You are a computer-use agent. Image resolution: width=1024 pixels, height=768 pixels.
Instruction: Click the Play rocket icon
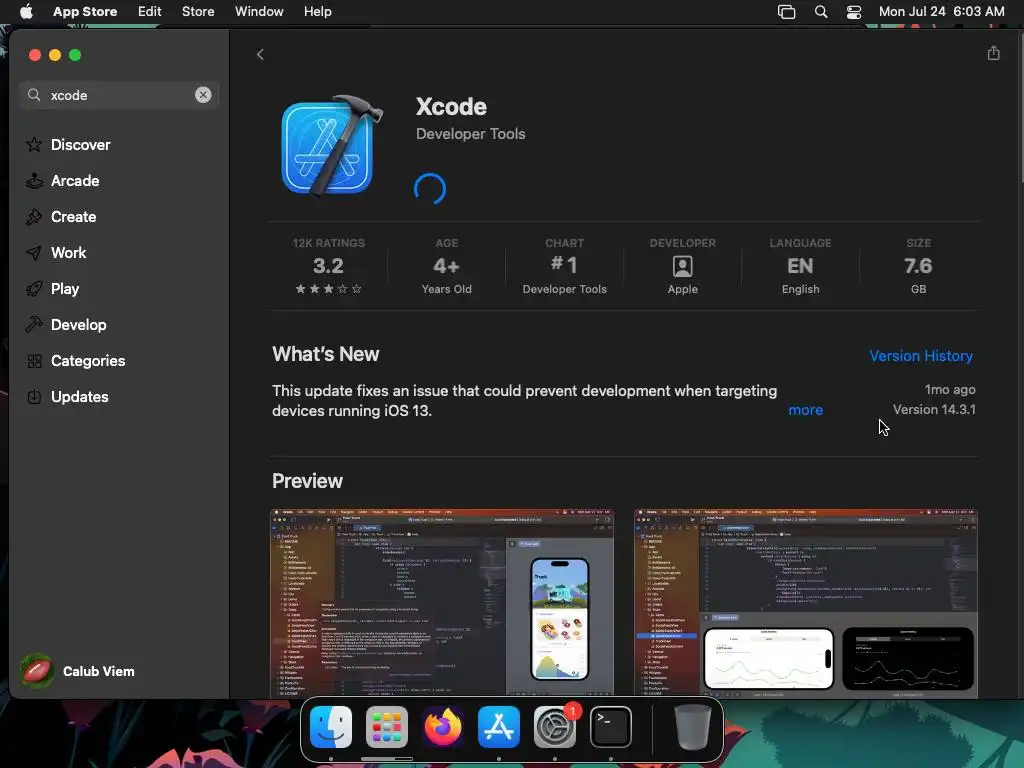[x=34, y=289]
